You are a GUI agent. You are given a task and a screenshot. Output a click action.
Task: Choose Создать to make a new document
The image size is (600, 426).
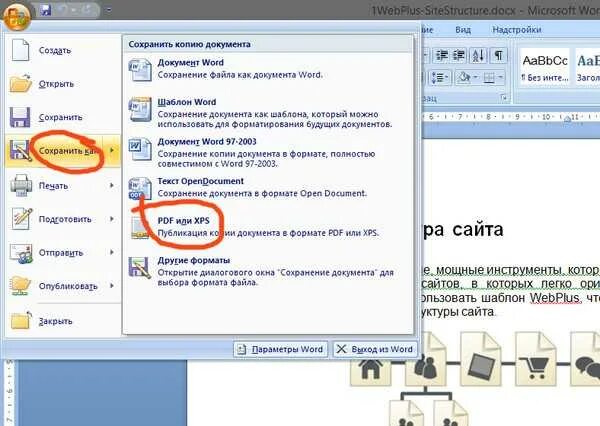[63, 50]
